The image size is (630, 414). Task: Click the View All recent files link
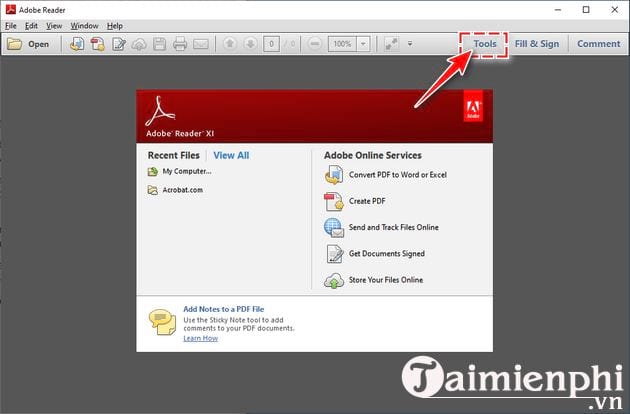tap(231, 156)
